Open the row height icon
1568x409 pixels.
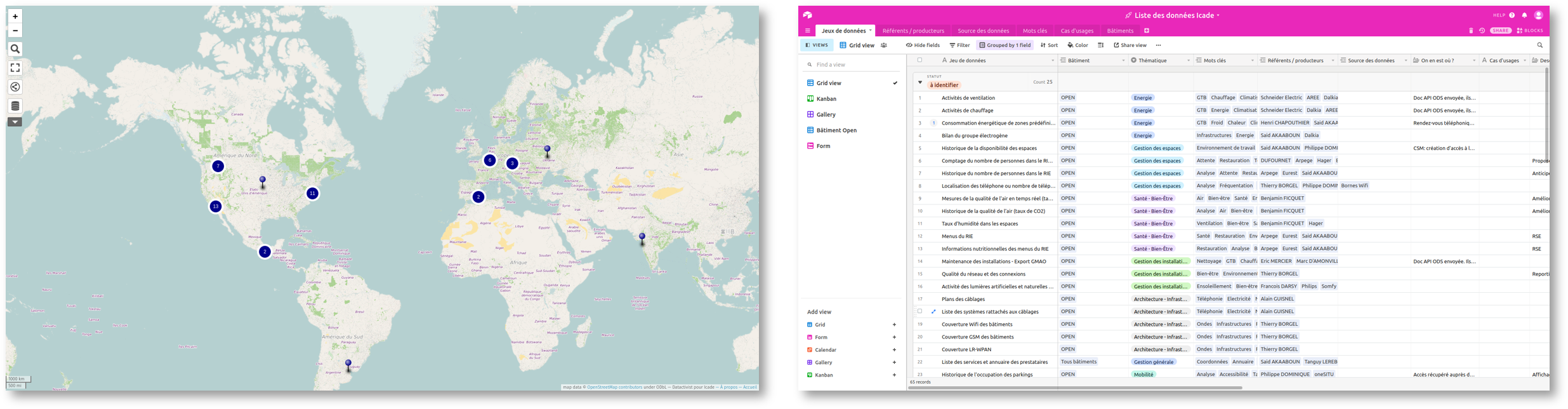[1101, 45]
